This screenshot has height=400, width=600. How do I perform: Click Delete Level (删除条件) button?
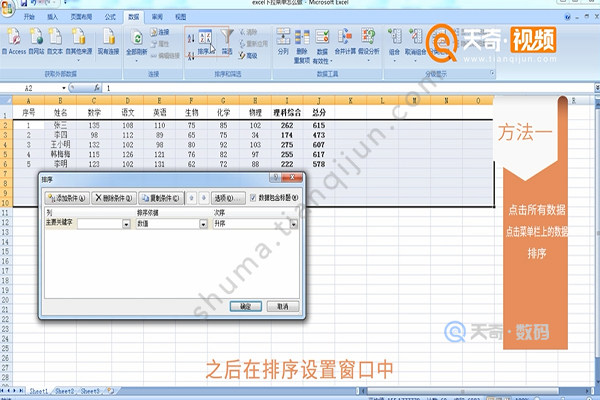(x=114, y=198)
